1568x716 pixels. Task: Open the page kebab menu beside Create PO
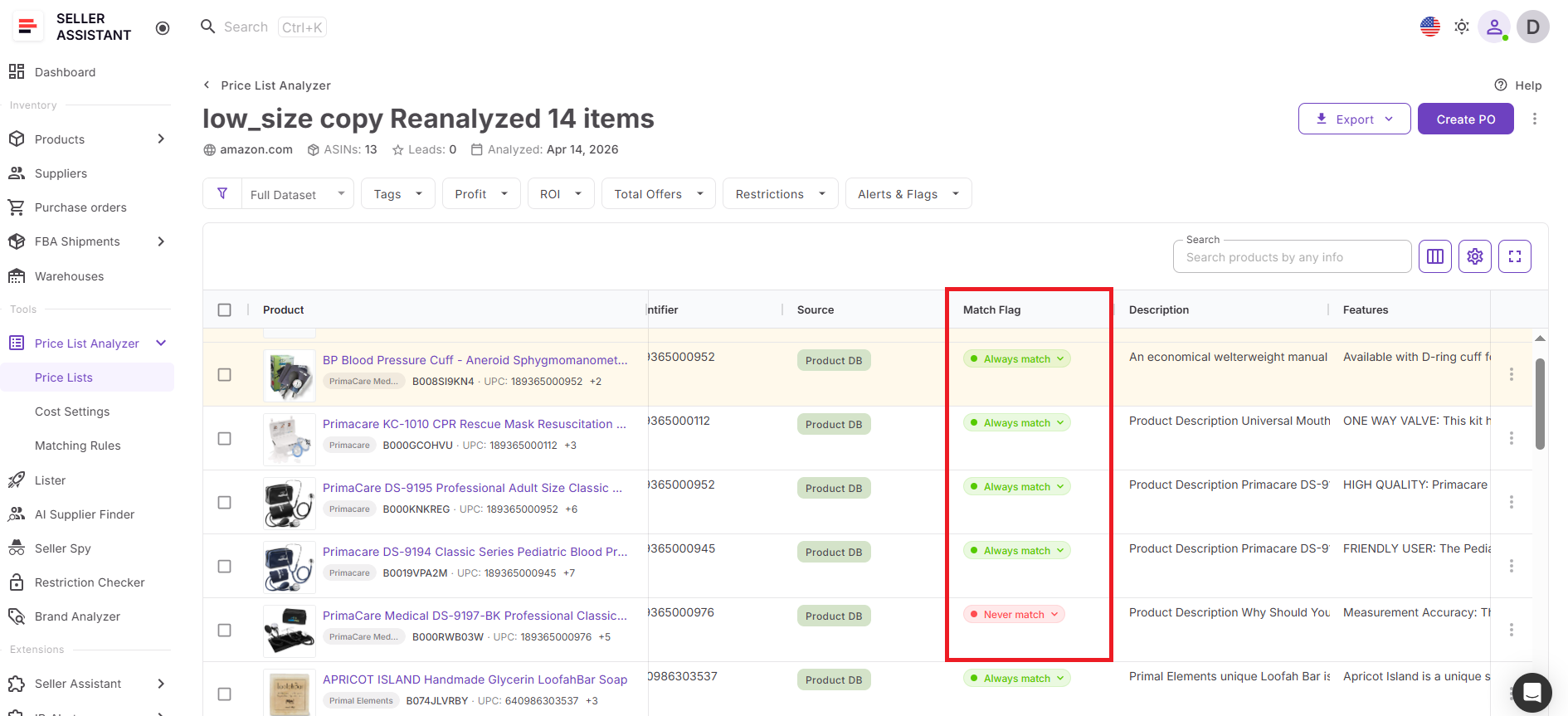pos(1535,119)
